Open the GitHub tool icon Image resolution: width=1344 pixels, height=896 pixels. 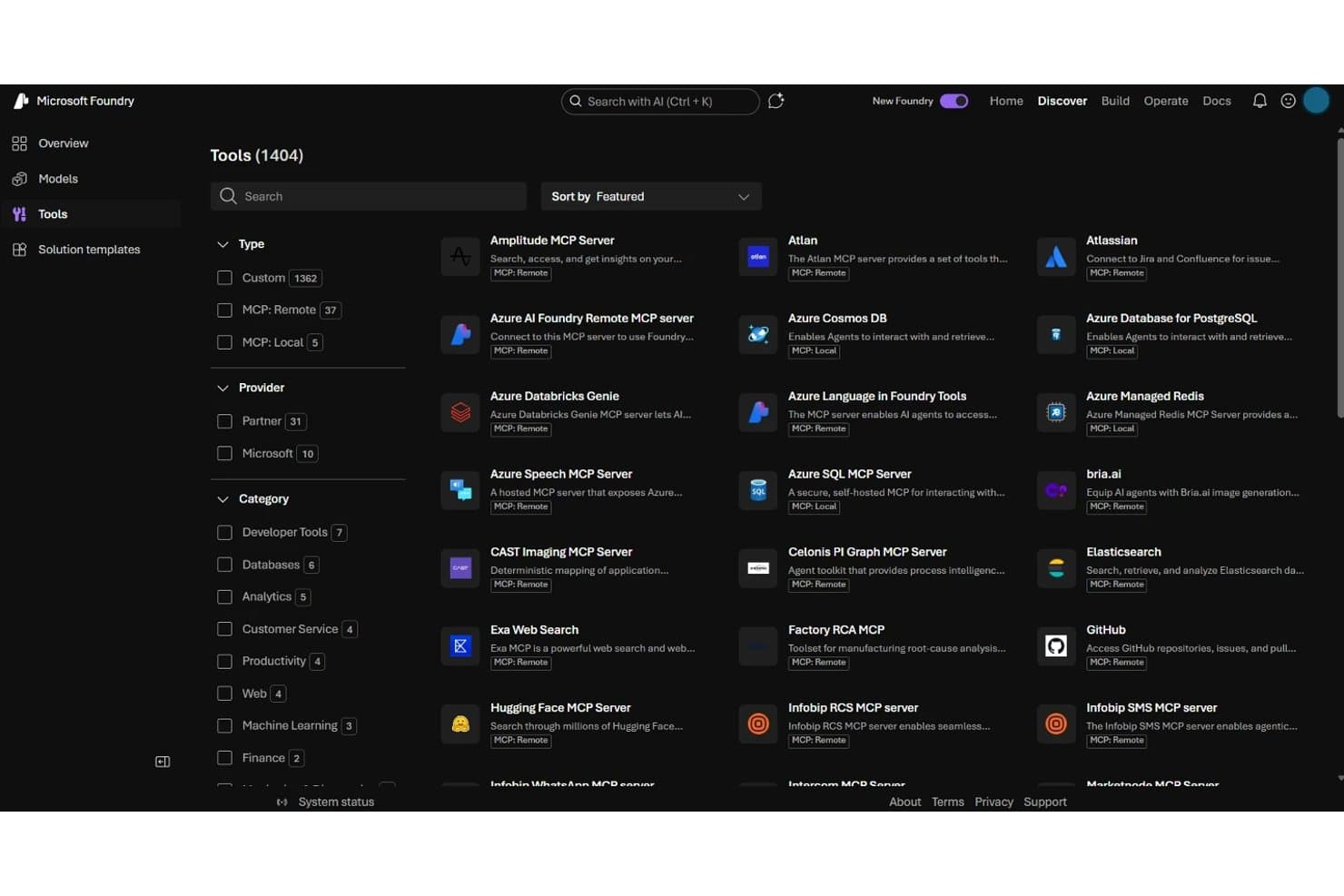click(1056, 645)
